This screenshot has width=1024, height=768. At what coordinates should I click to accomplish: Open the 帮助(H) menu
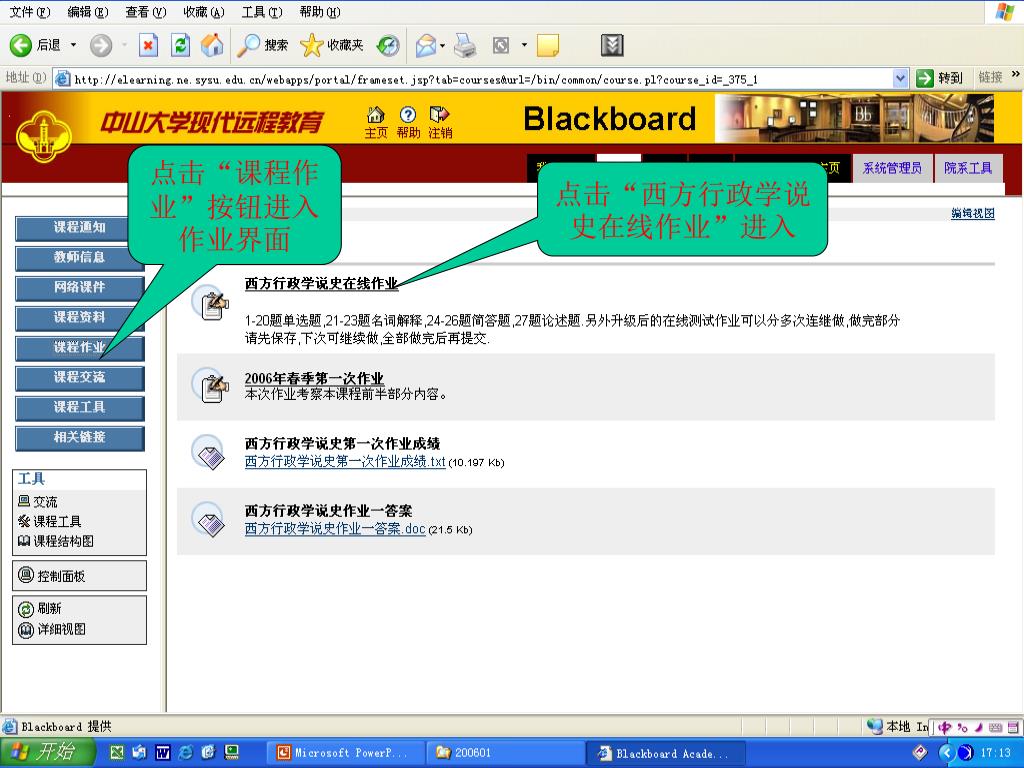(x=320, y=12)
